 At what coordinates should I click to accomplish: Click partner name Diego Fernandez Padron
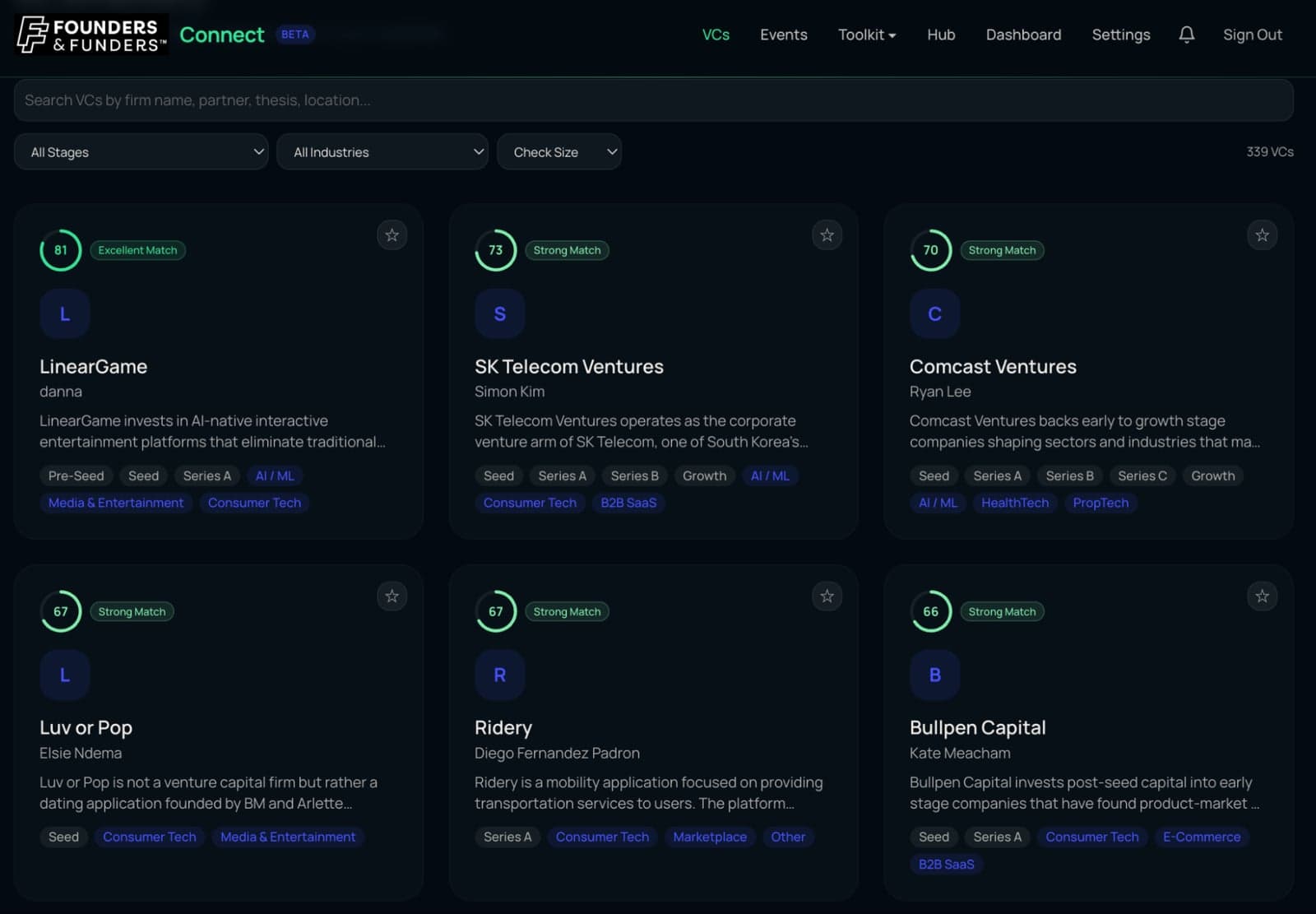[557, 753]
